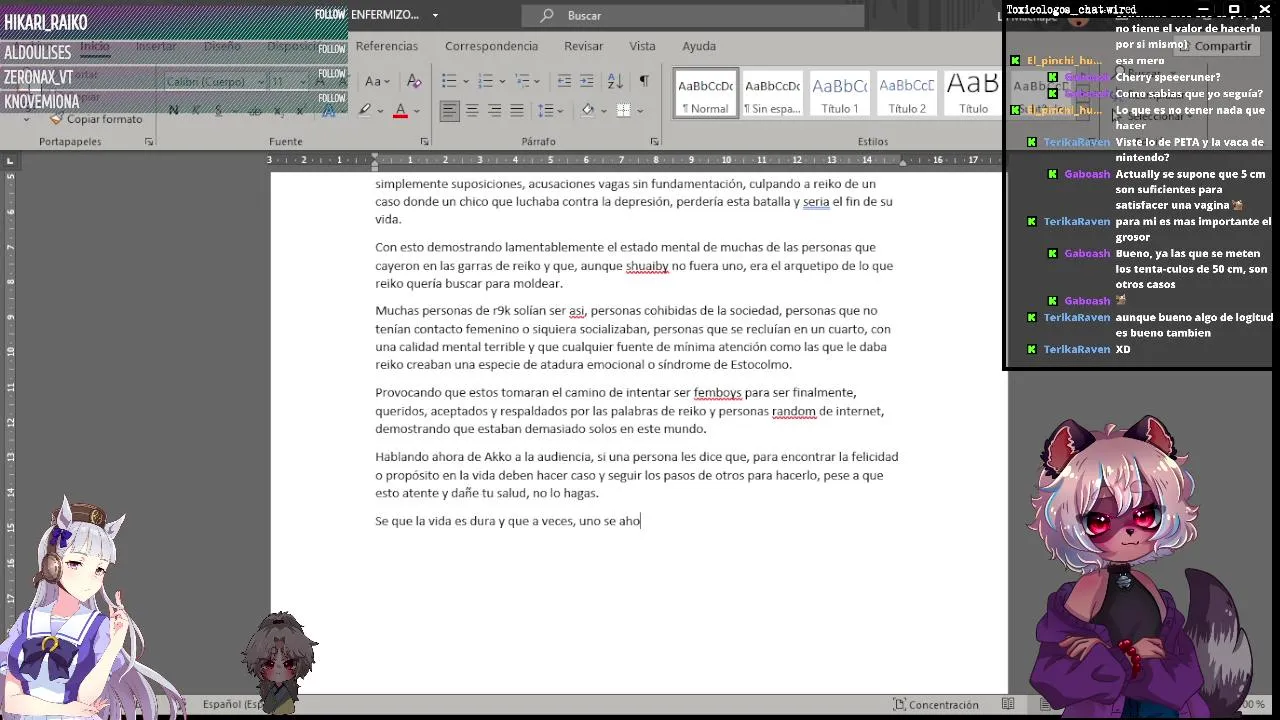Image resolution: width=1280 pixels, height=720 pixels.
Task: Click the multilevel list icon
Action: point(521,81)
